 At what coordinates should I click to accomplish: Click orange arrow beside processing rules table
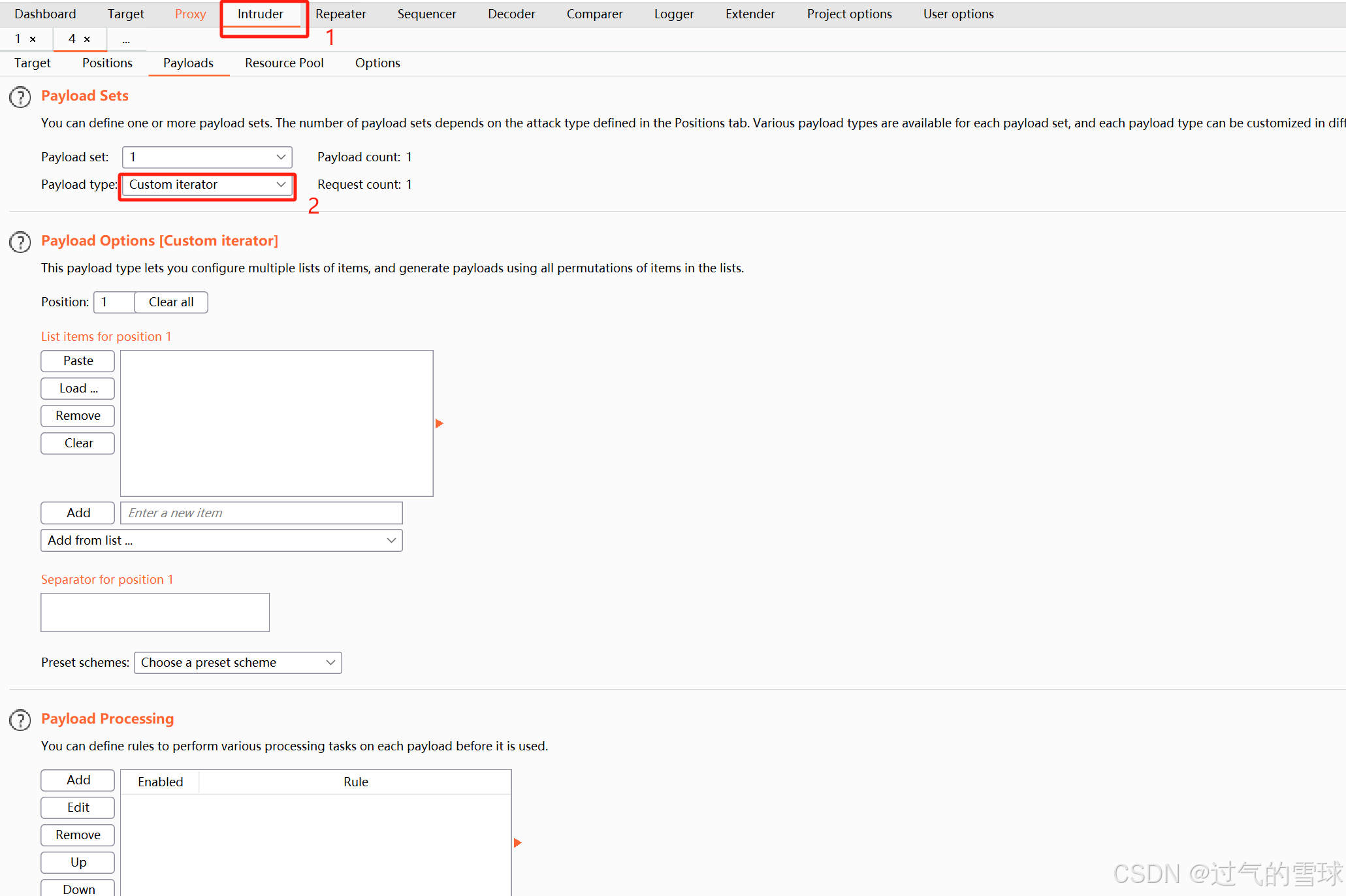(517, 843)
